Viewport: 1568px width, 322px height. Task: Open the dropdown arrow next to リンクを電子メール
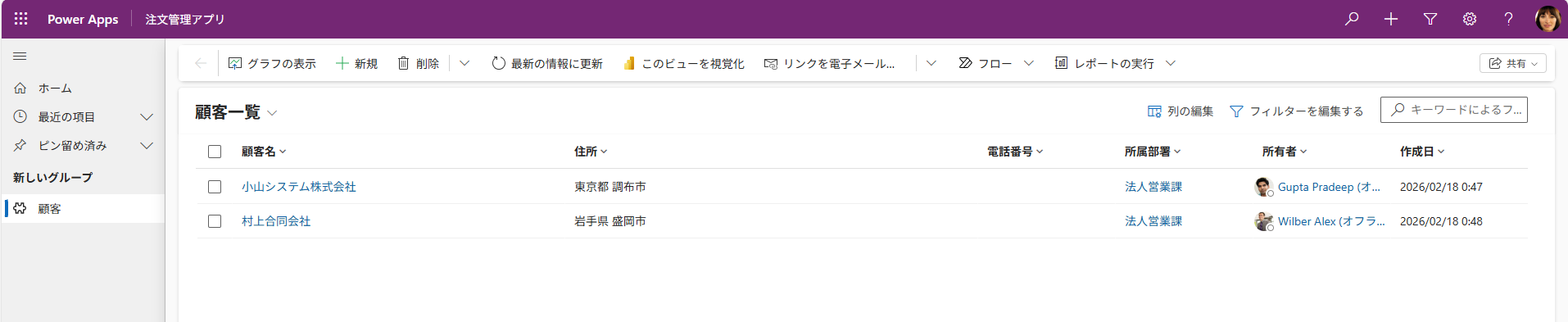[931, 63]
